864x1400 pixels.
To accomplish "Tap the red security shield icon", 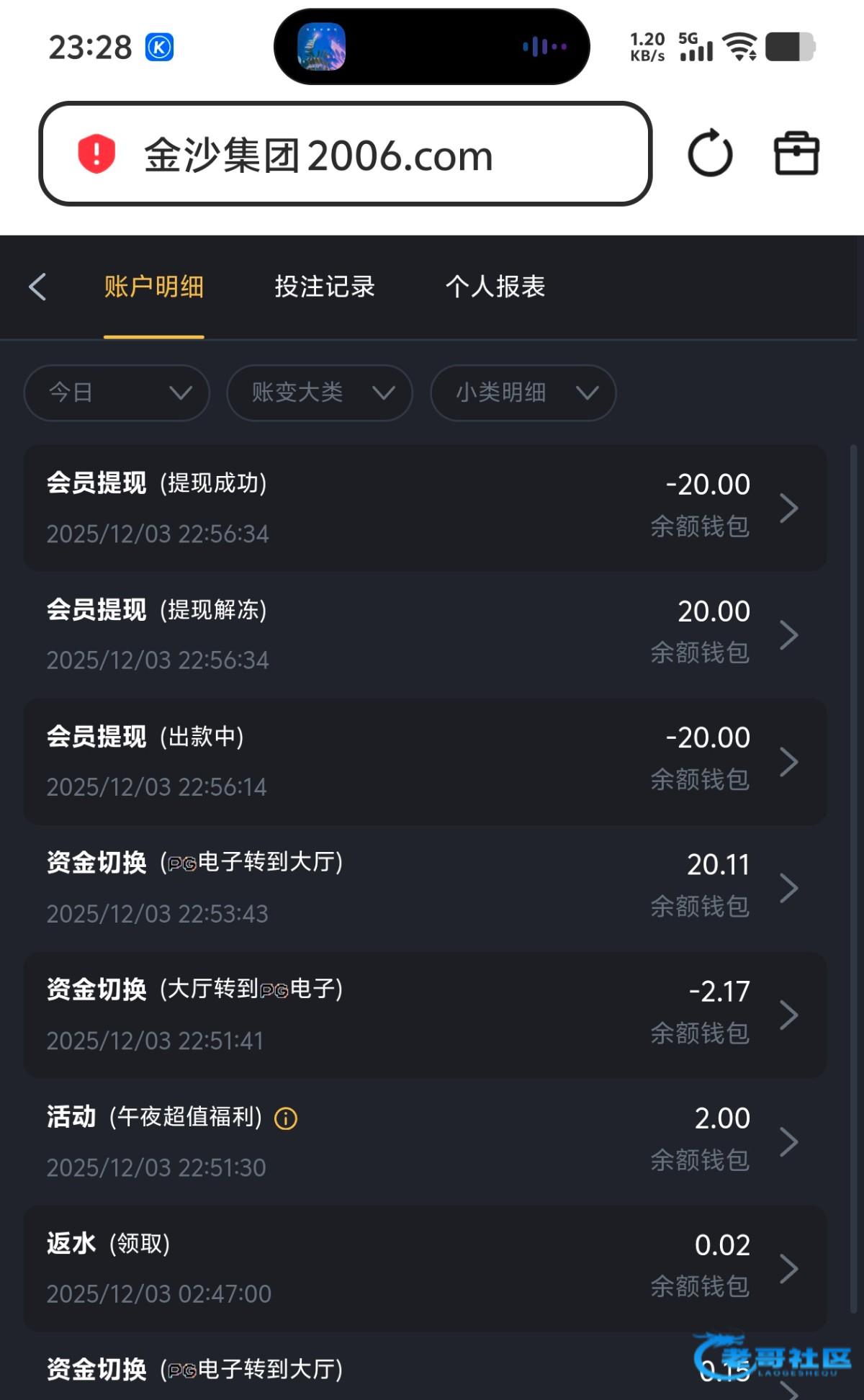I will coord(96,153).
